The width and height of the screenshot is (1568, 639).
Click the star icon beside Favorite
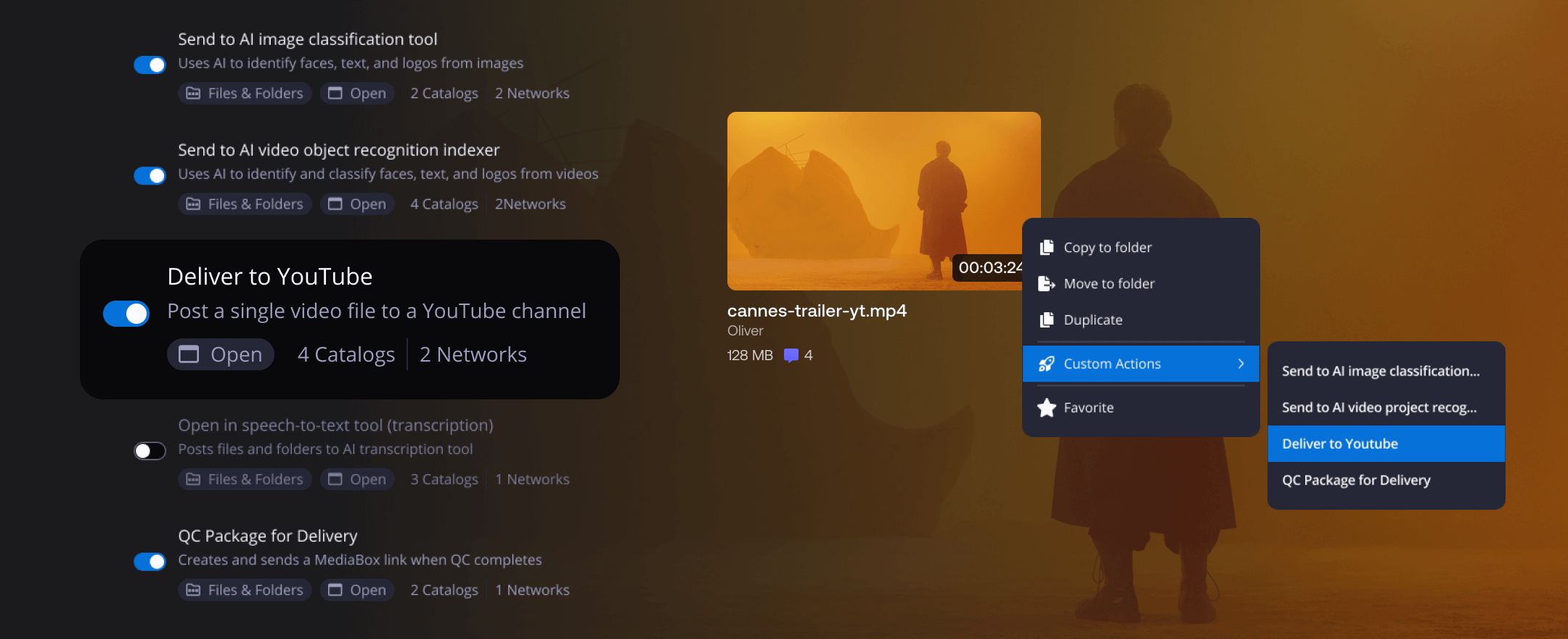click(1047, 407)
